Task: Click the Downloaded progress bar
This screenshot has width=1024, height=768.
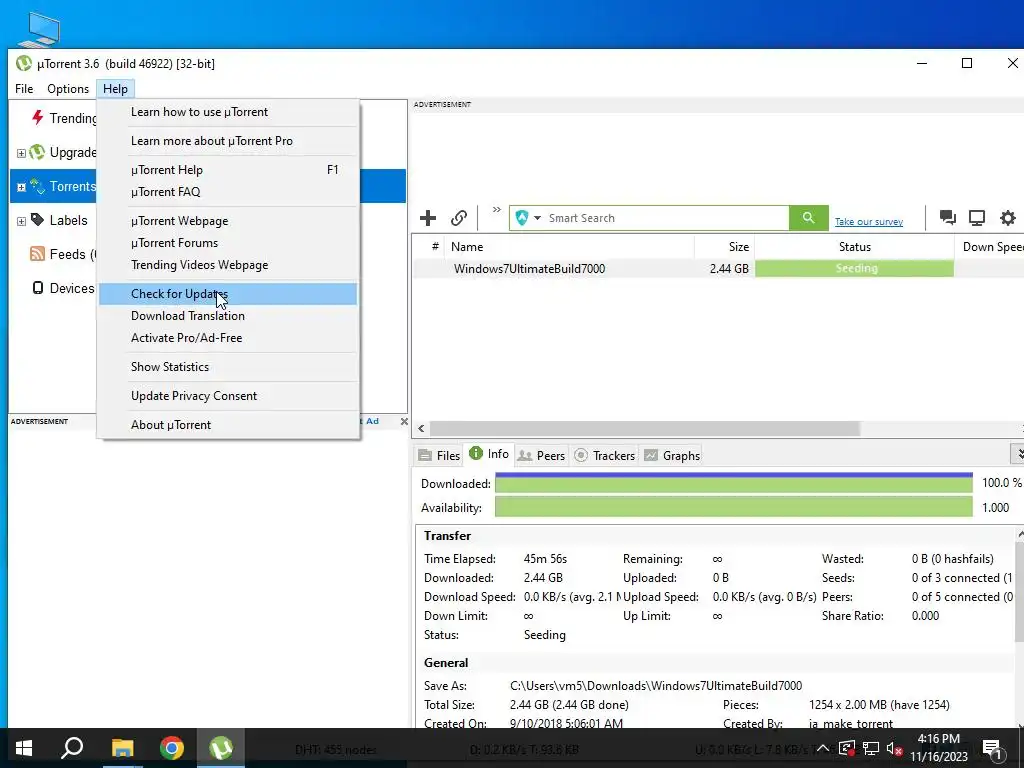Action: [733, 483]
